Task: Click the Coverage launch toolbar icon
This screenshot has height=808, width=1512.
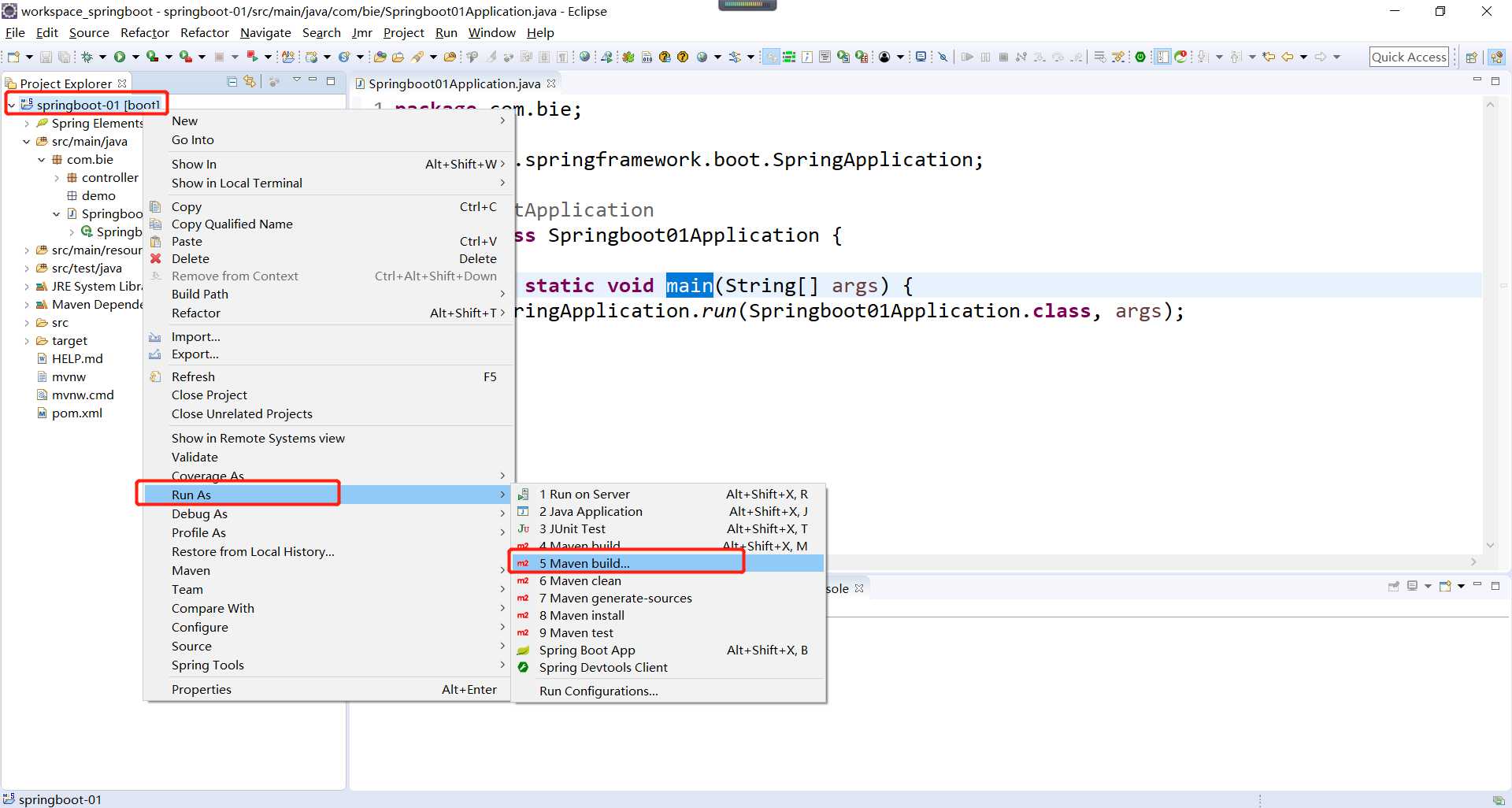Action: [x=152, y=57]
